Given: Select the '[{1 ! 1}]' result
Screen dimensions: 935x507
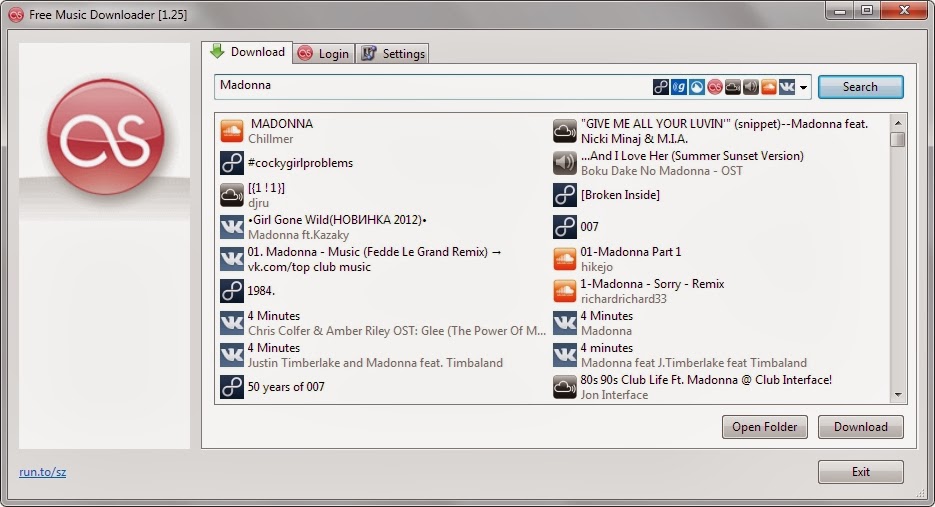Looking at the screenshot, I should click(x=266, y=188).
